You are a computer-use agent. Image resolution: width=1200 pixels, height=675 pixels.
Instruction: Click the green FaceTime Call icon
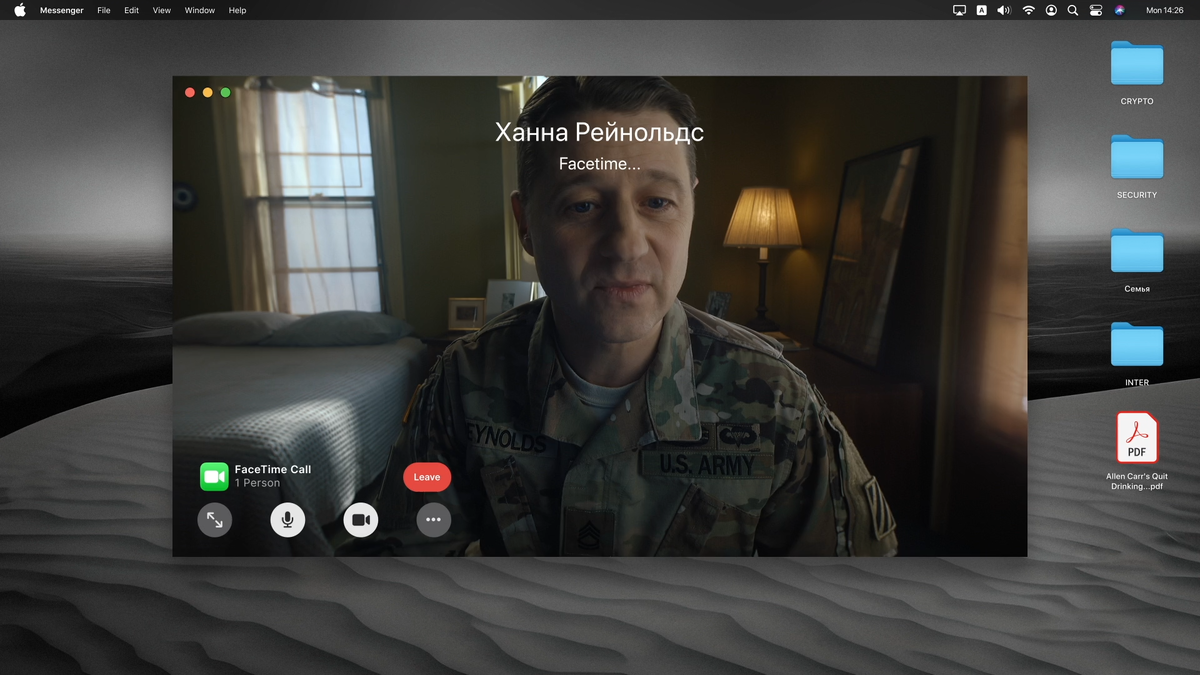[x=214, y=477]
